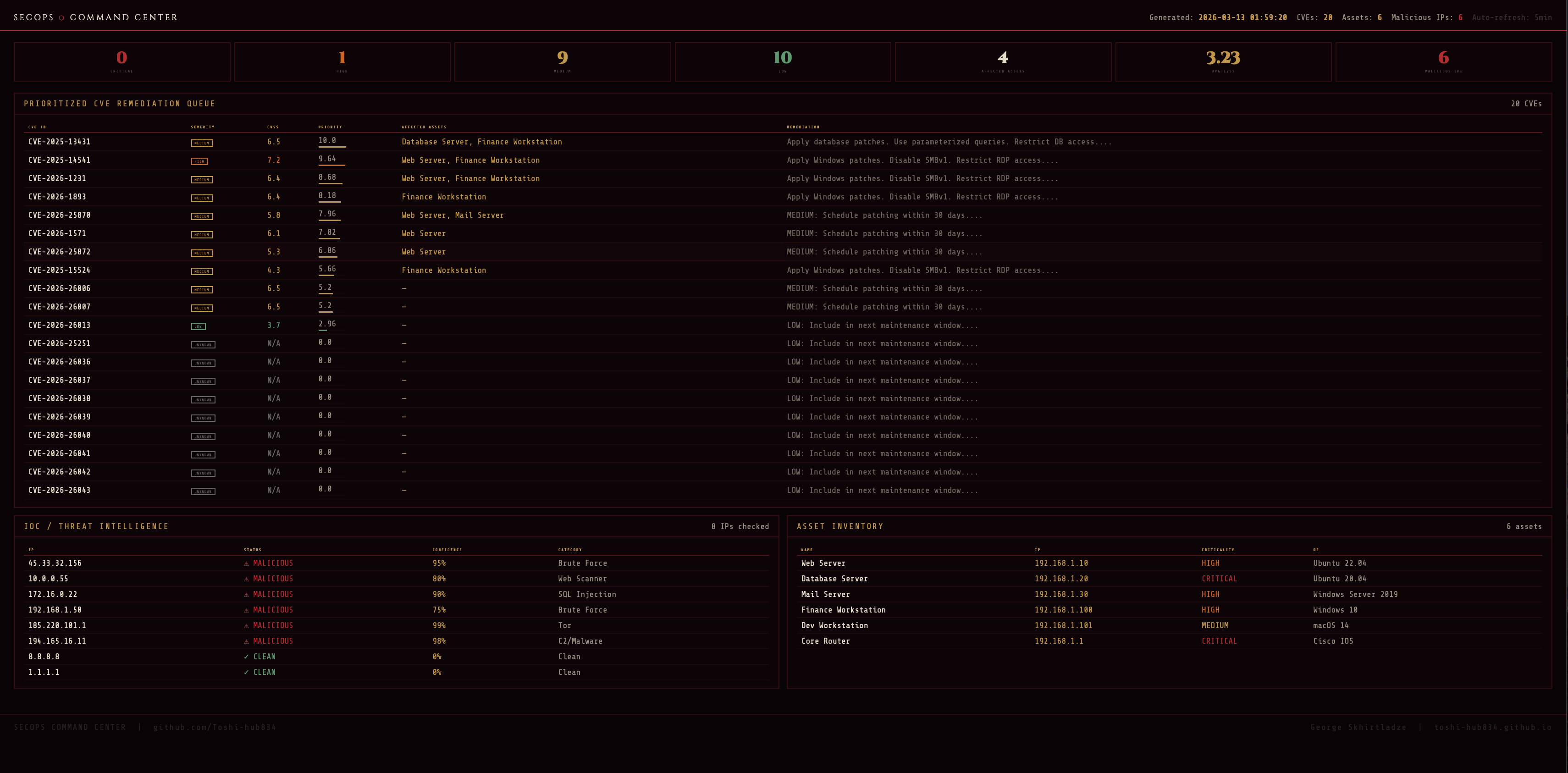Sort by the Priority column header
Image resolution: width=1568 pixels, height=773 pixels.
[x=330, y=127]
